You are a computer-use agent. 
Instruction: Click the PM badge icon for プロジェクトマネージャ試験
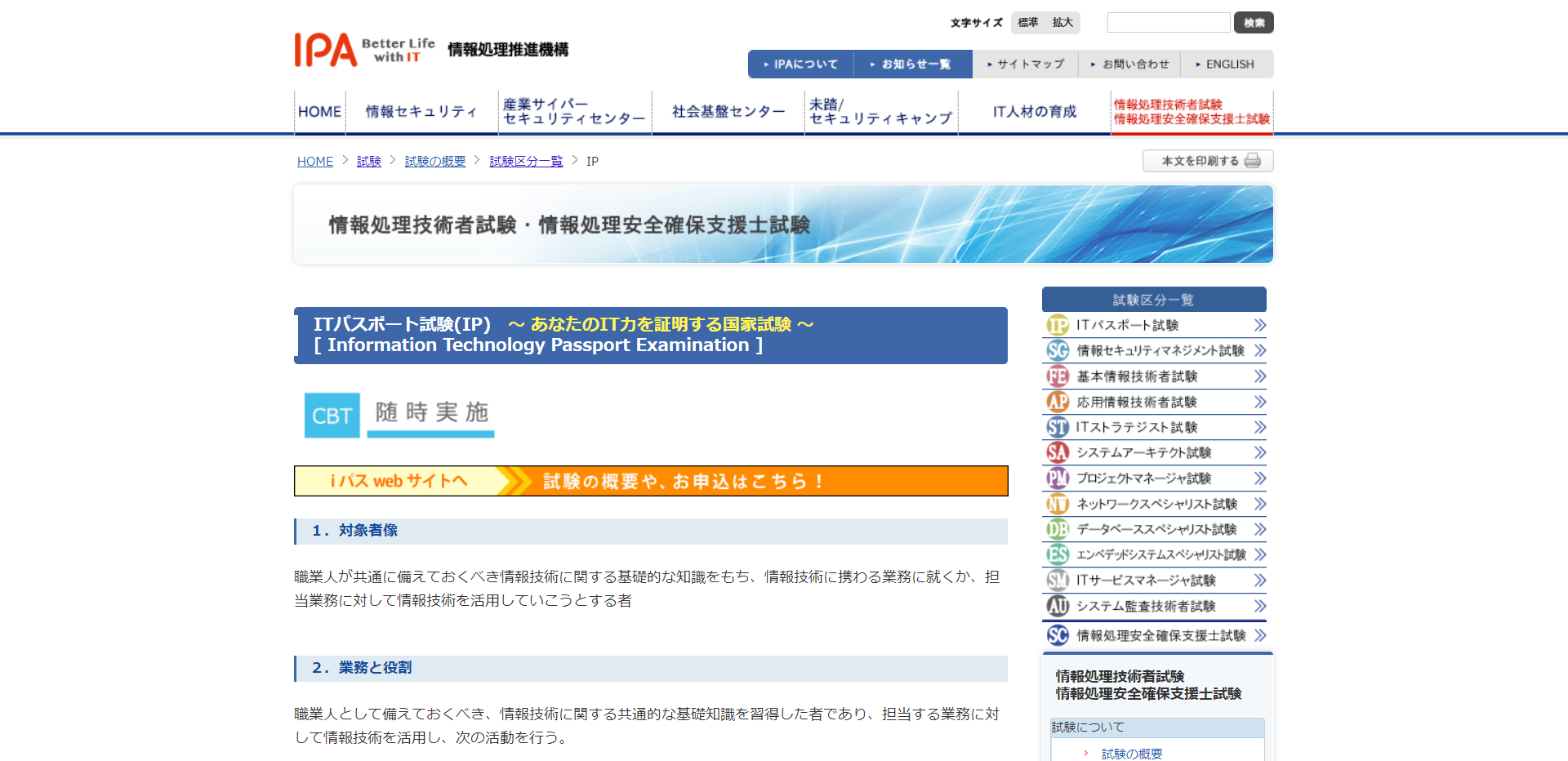pos(1058,478)
